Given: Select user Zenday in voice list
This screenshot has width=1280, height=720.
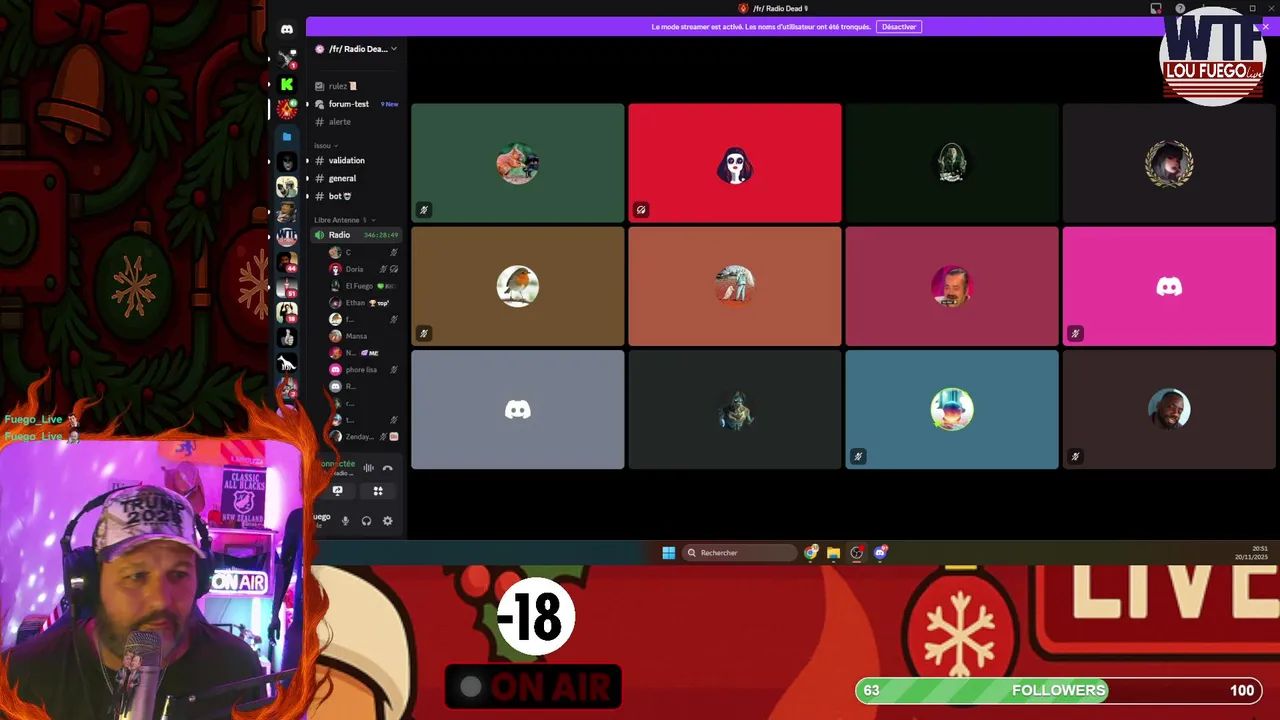Looking at the screenshot, I should pyautogui.click(x=364, y=437).
